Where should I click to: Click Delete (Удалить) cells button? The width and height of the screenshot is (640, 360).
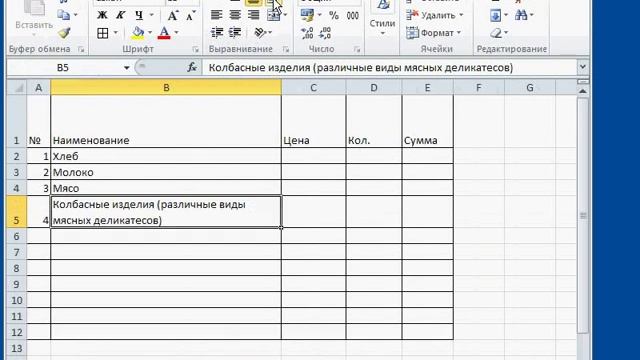(x=435, y=16)
